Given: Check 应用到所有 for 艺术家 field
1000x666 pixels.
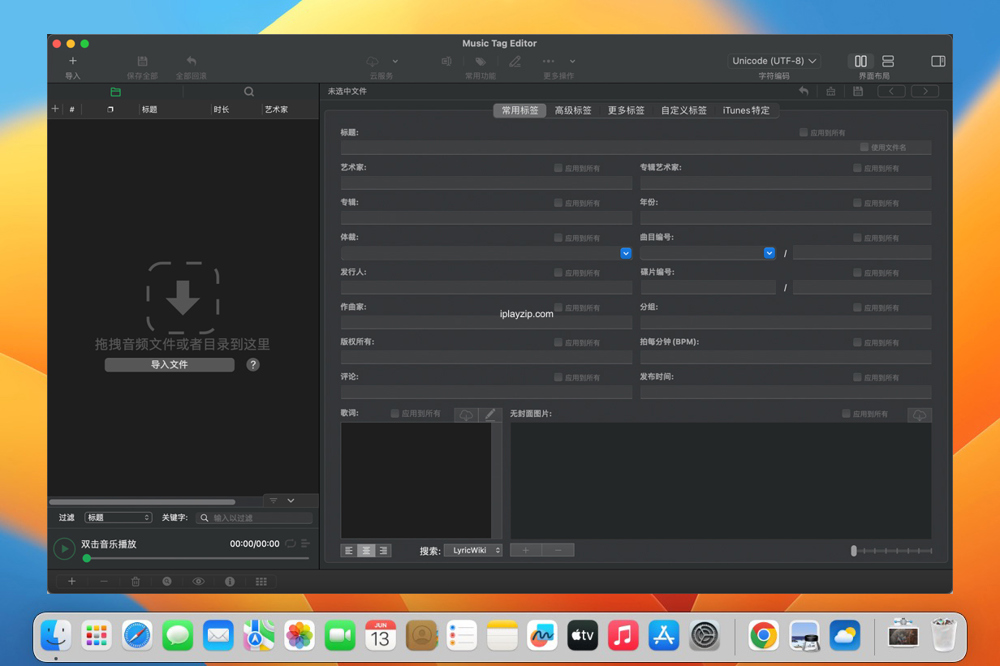Looking at the screenshot, I should coord(558,168).
